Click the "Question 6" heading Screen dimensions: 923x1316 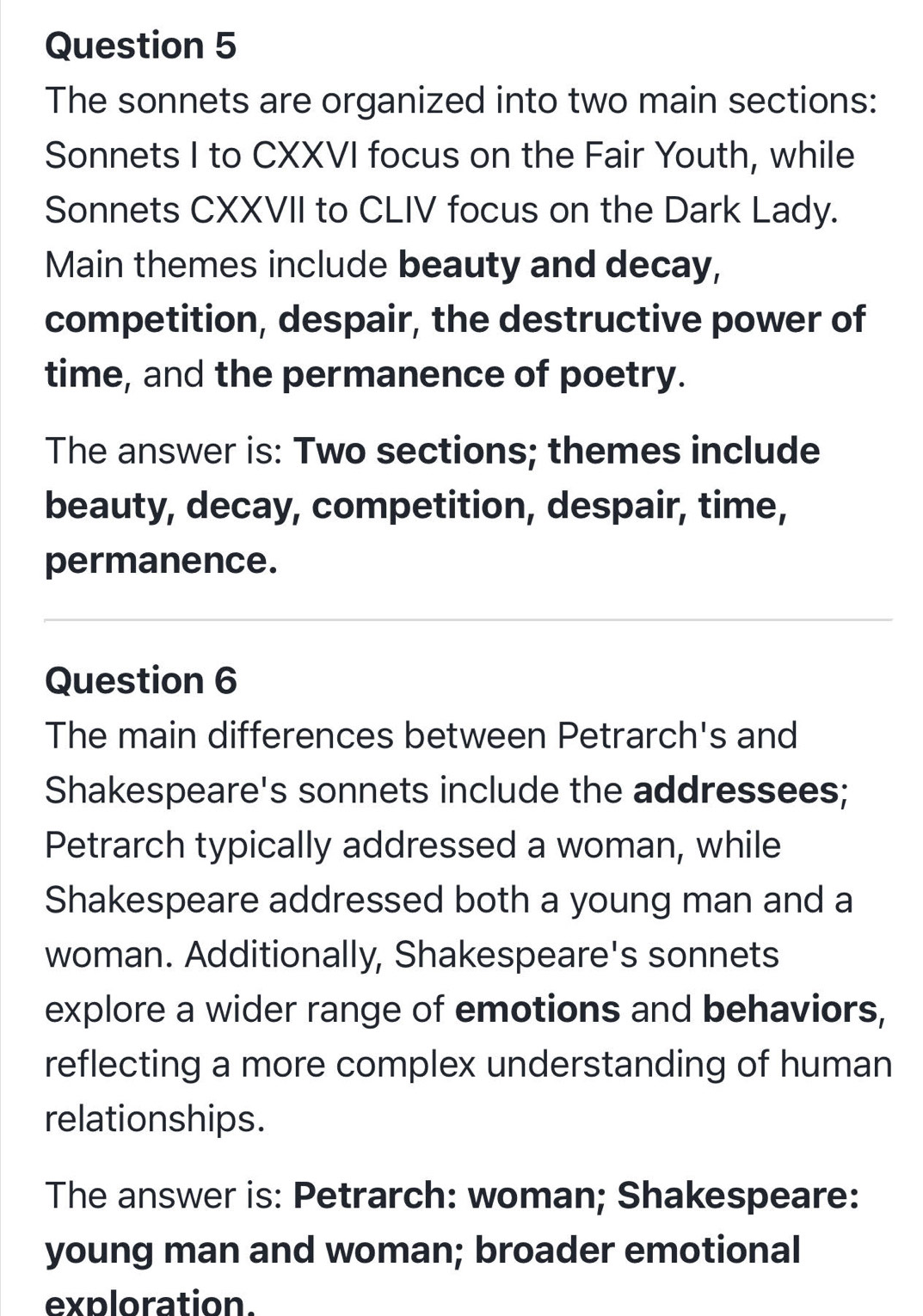tap(141, 680)
